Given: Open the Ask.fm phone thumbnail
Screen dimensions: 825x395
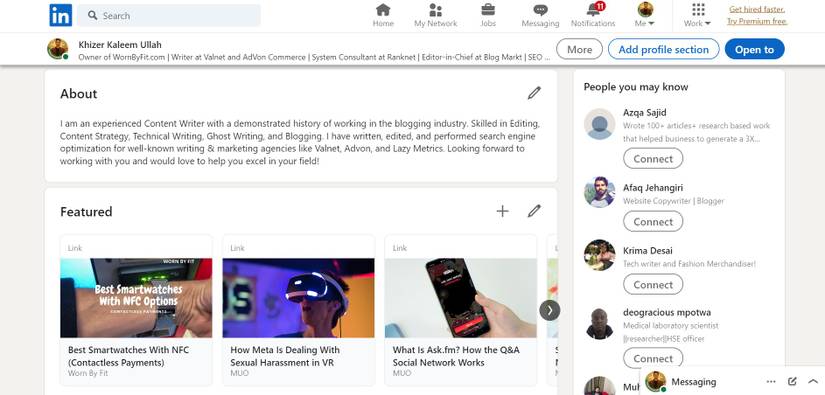Looking at the screenshot, I should pyautogui.click(x=460, y=298).
